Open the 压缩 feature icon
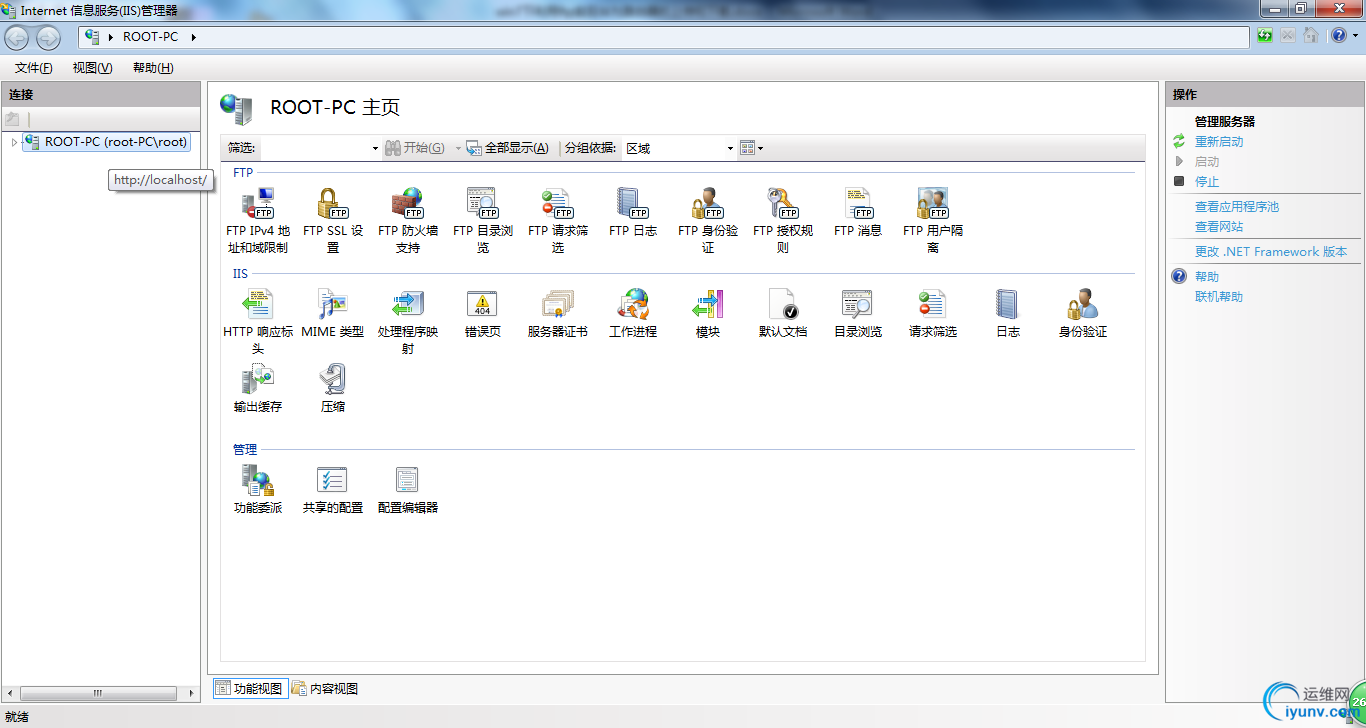The height and width of the screenshot is (728, 1366). 332,383
